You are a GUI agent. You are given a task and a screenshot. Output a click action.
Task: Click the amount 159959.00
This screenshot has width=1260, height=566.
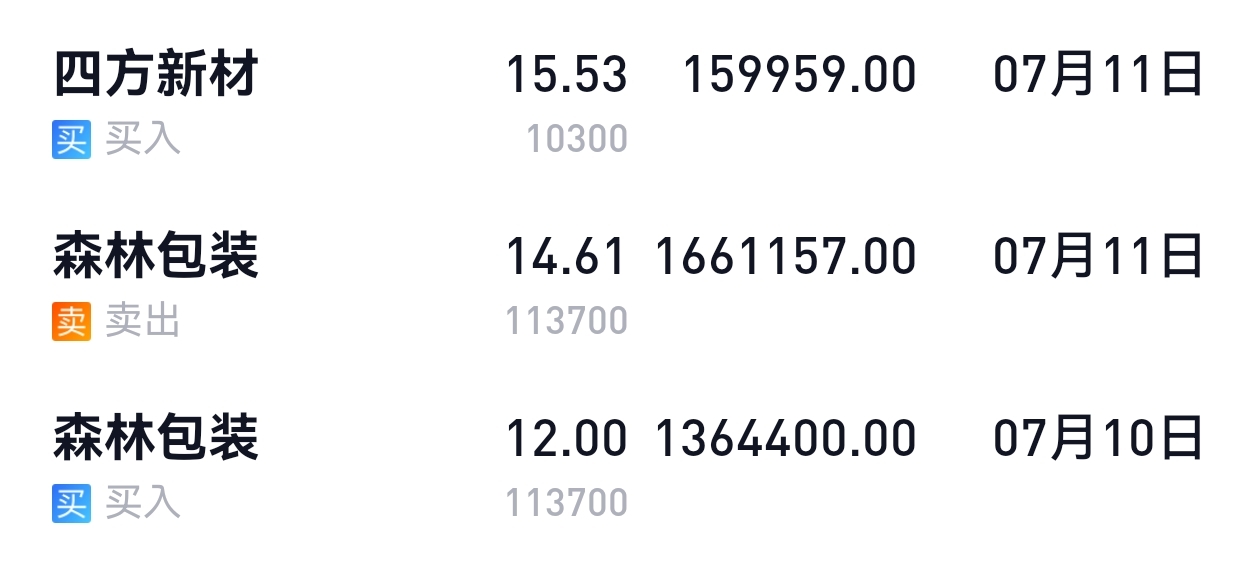(x=799, y=76)
